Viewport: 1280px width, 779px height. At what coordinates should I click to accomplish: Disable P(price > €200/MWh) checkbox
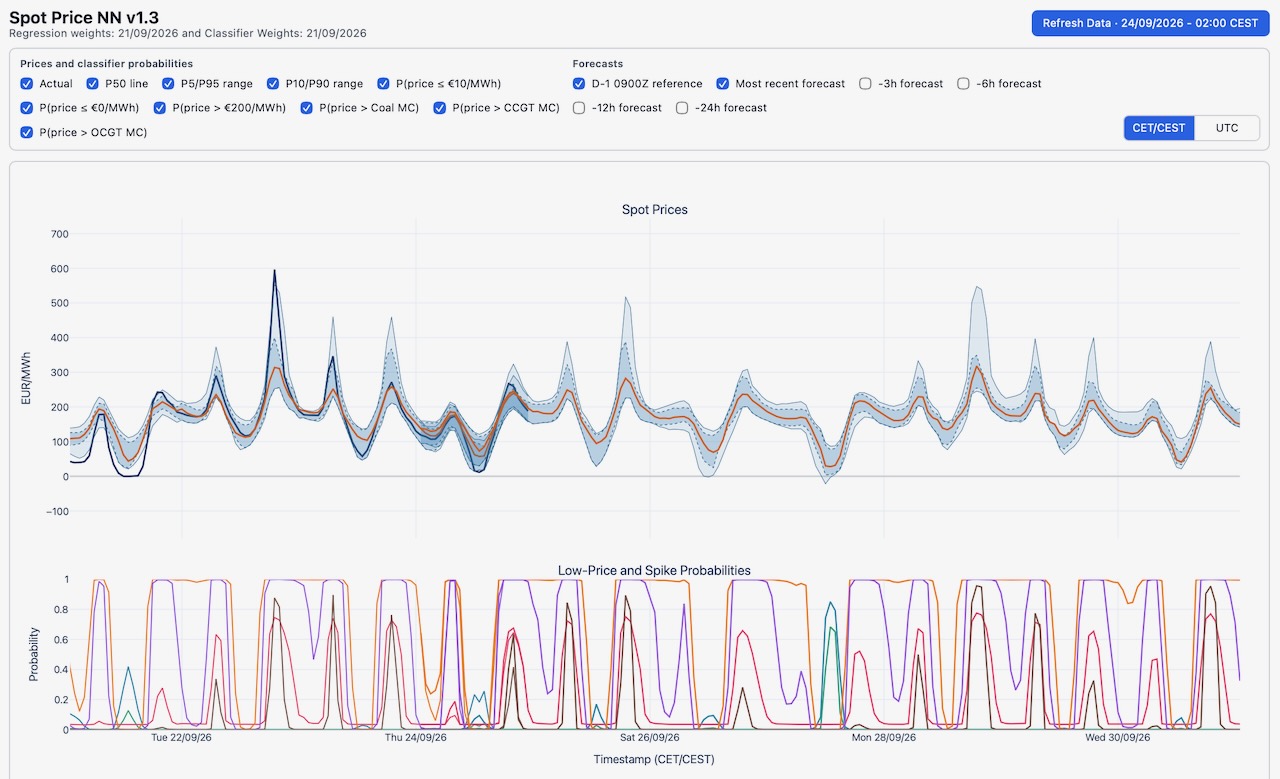click(x=160, y=108)
